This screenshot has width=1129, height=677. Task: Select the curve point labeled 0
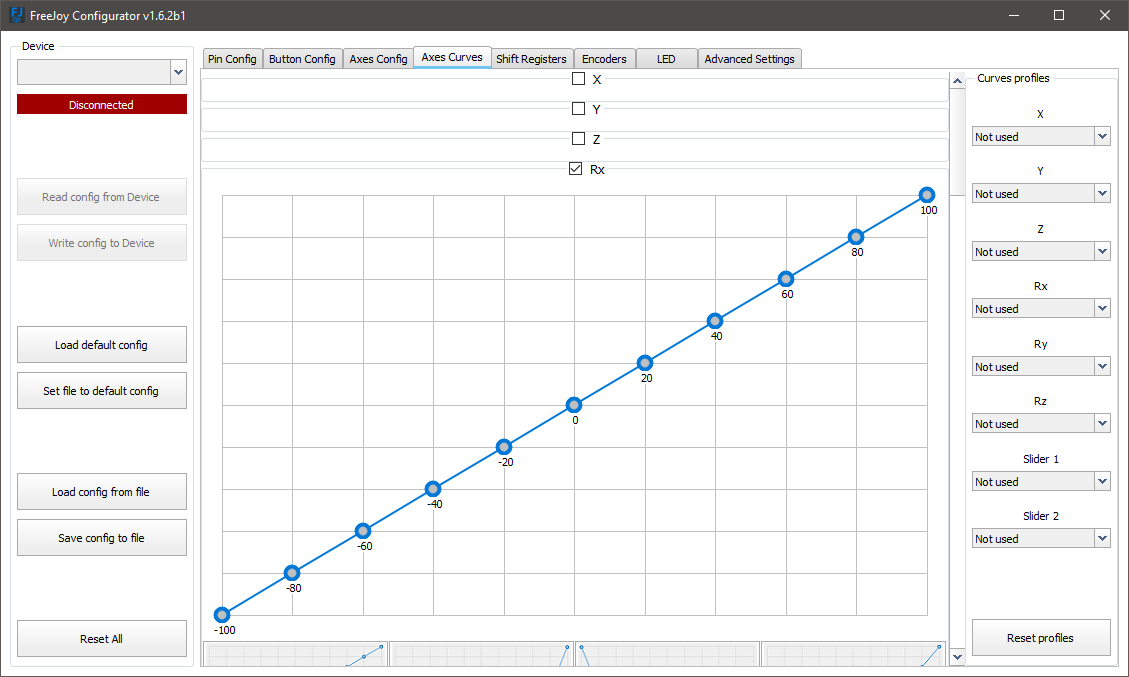point(573,405)
